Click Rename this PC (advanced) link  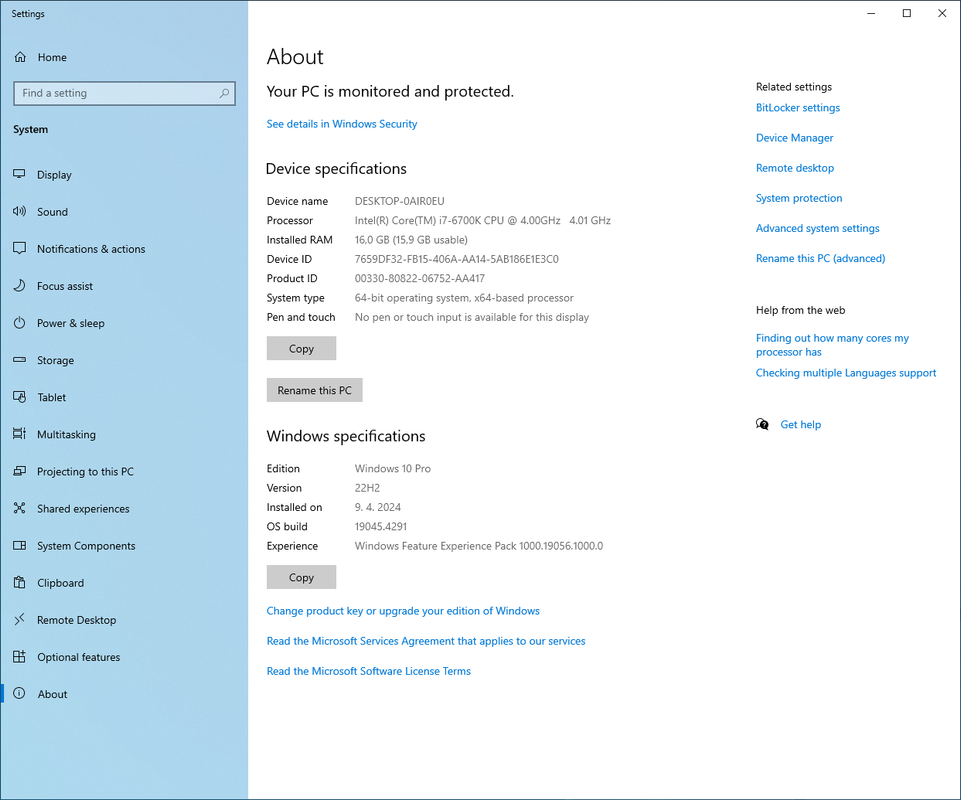pyautogui.click(x=820, y=258)
